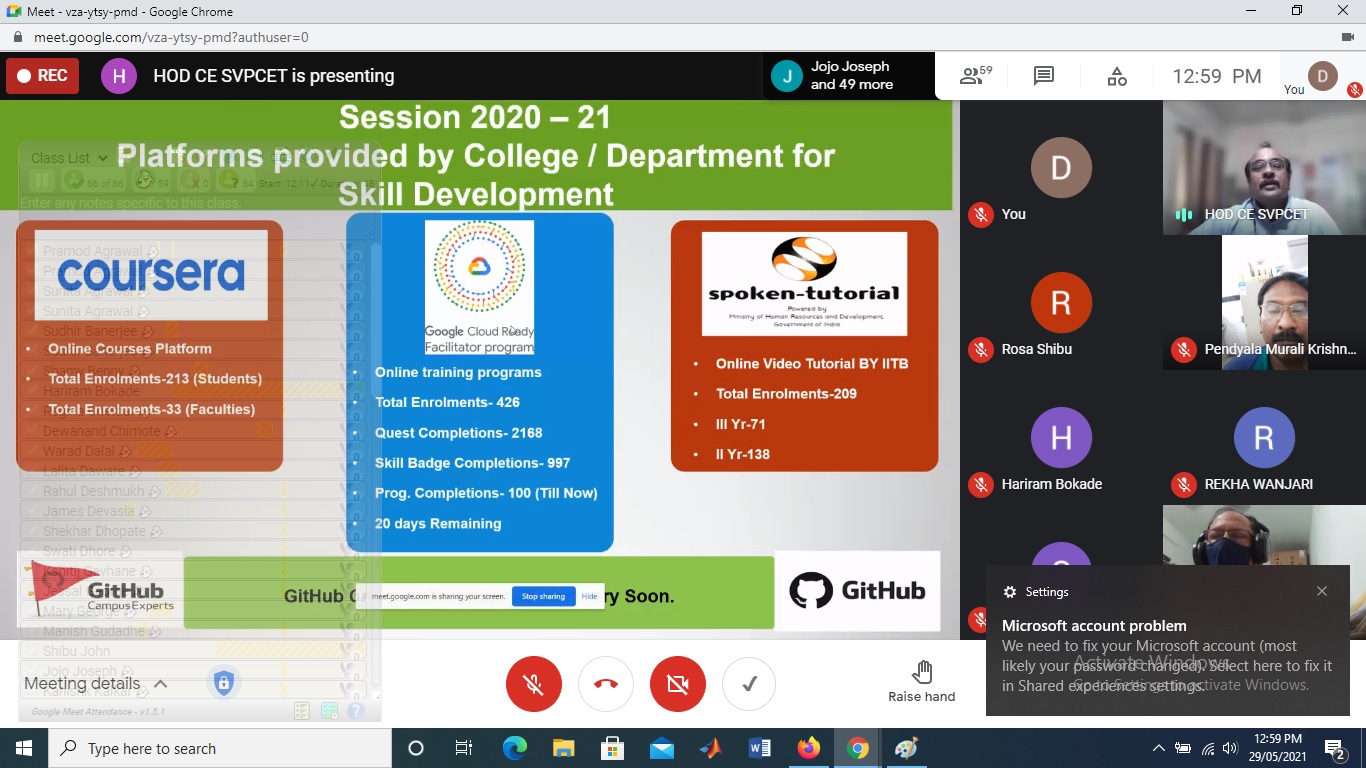Click the site lock icon in address bar

[x=18, y=37]
